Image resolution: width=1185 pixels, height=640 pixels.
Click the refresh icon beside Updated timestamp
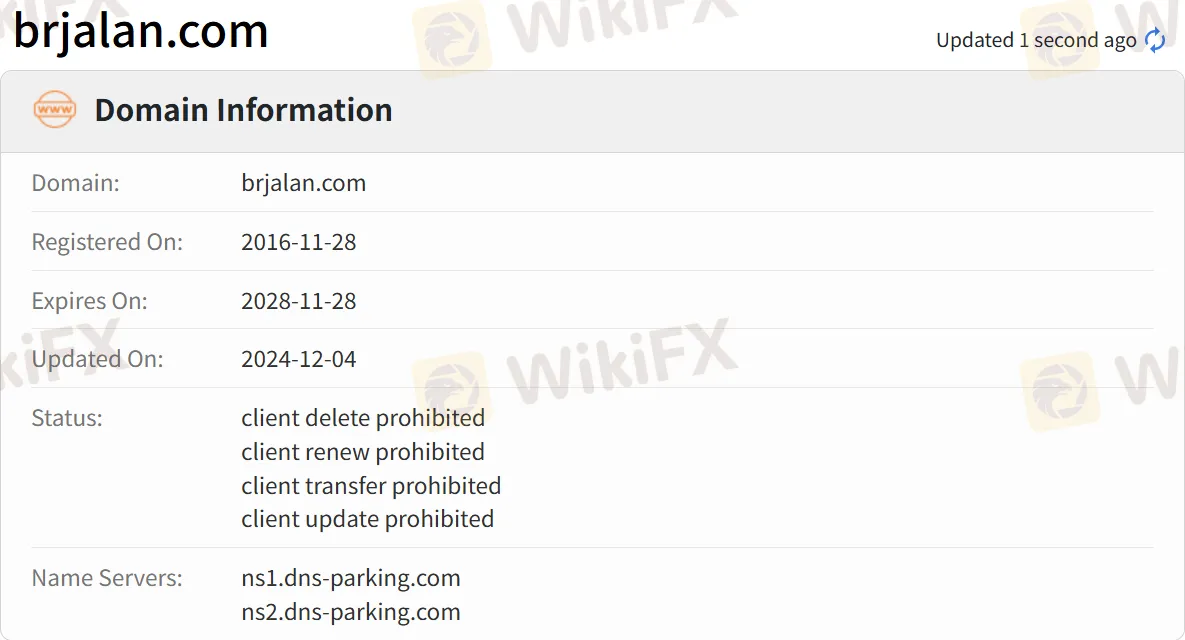click(x=1155, y=40)
